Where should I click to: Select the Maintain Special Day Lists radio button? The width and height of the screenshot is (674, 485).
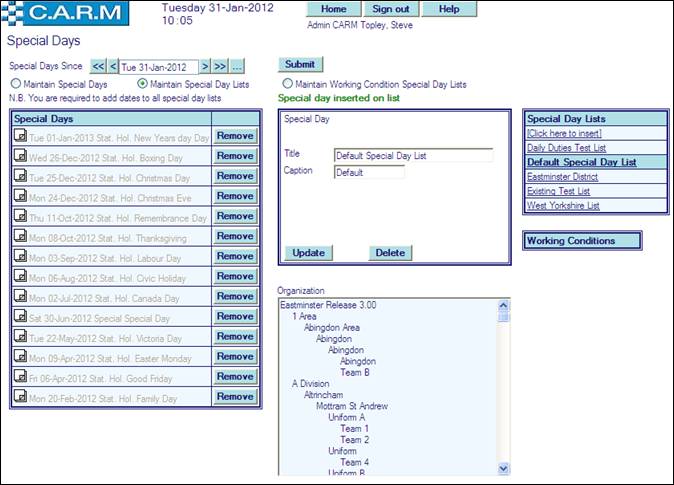[x=142, y=84]
